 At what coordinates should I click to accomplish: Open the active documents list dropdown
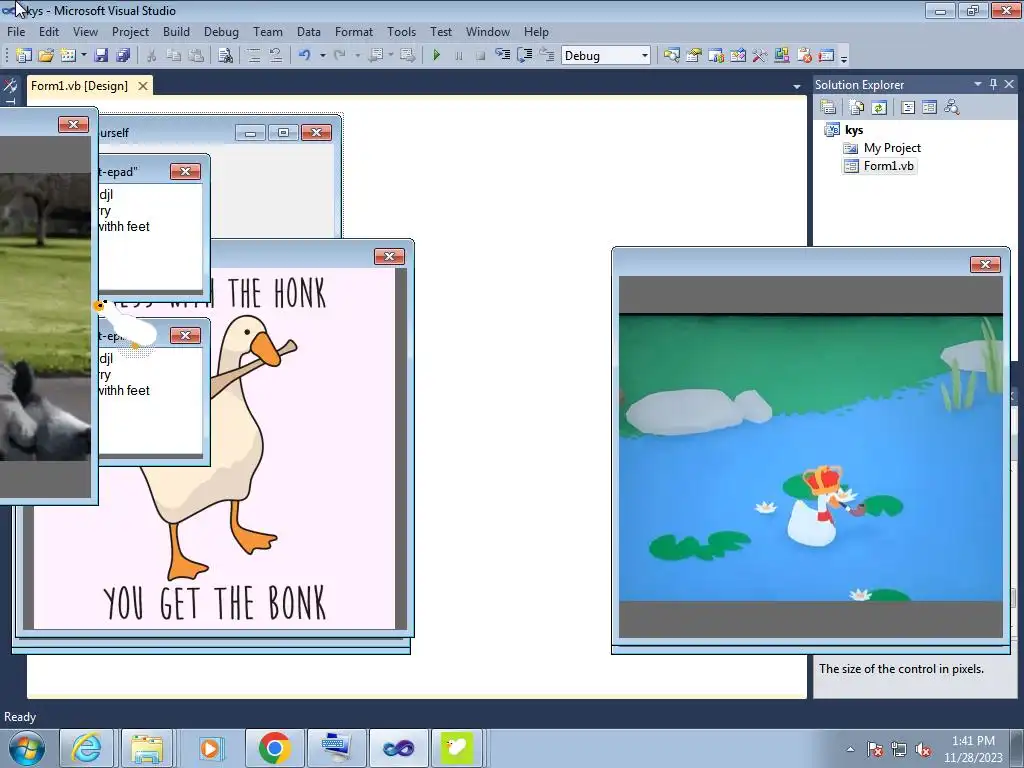click(797, 86)
